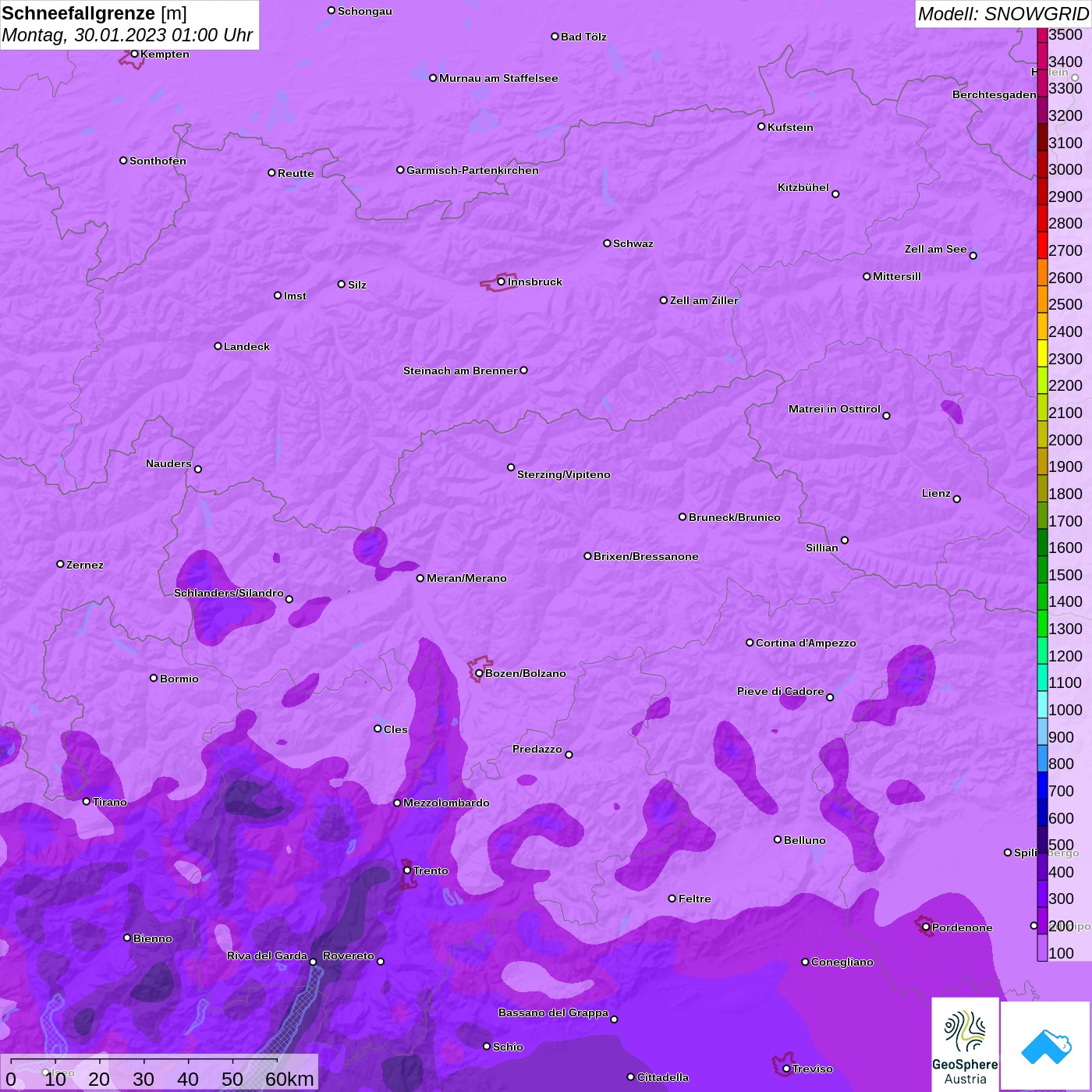Click the "Meran/Merano" map label
The height and width of the screenshot is (1092, 1092).
(466, 578)
